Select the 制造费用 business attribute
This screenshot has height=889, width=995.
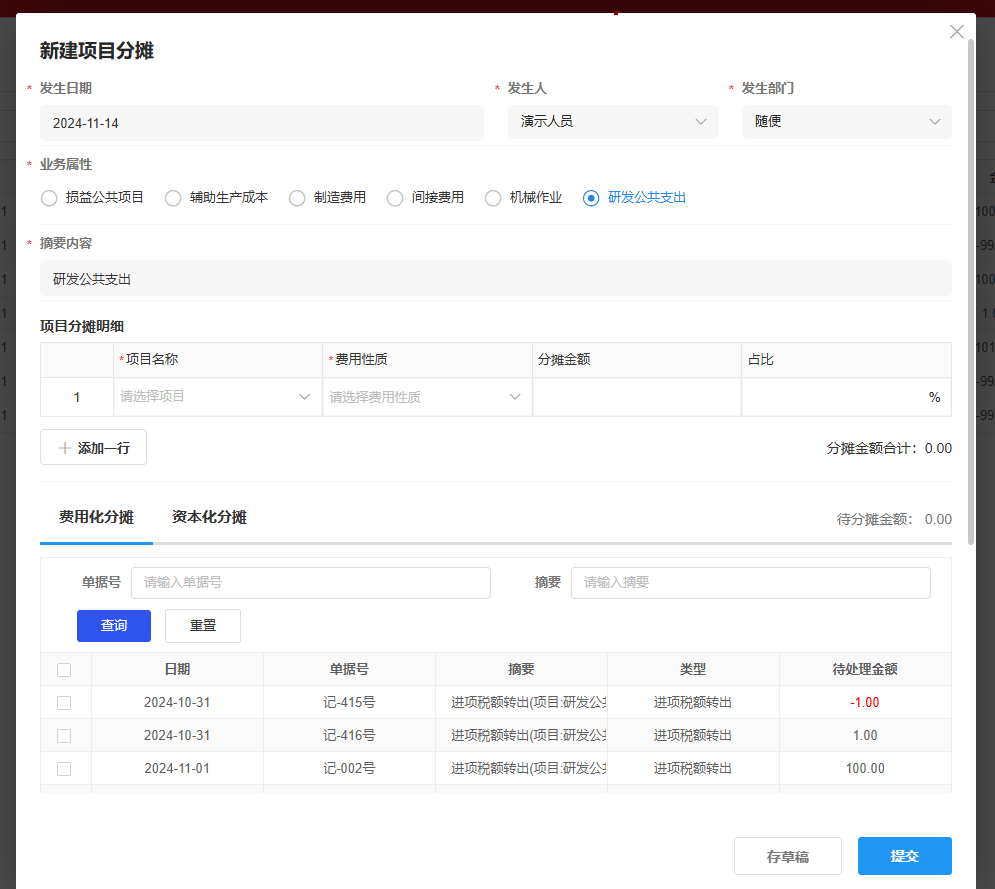(x=296, y=197)
